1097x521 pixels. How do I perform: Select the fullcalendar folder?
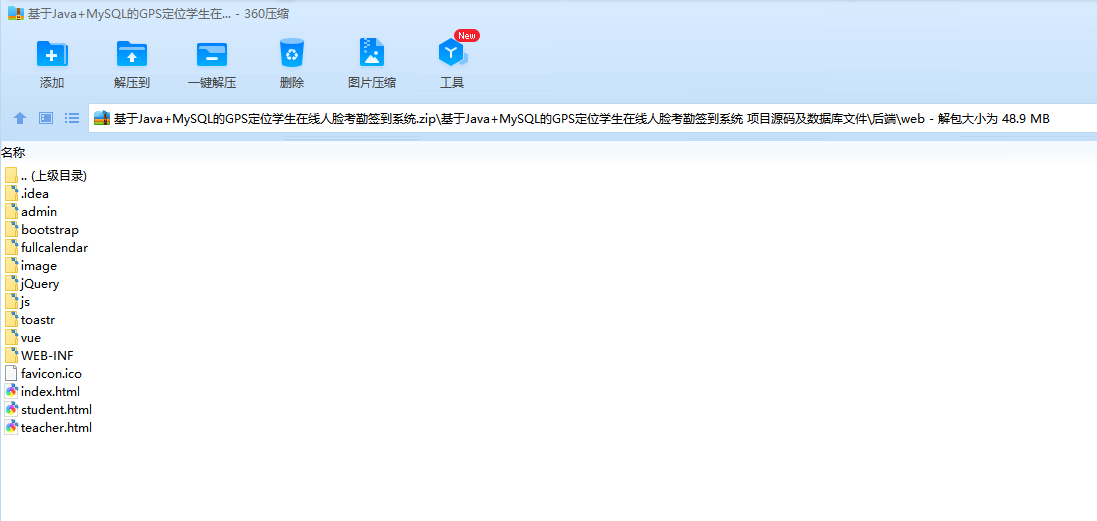click(x=46, y=248)
